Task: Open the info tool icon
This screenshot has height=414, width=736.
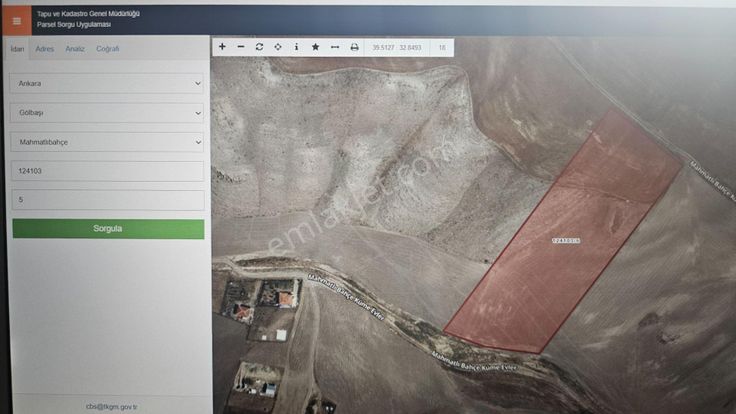Action: tap(296, 47)
